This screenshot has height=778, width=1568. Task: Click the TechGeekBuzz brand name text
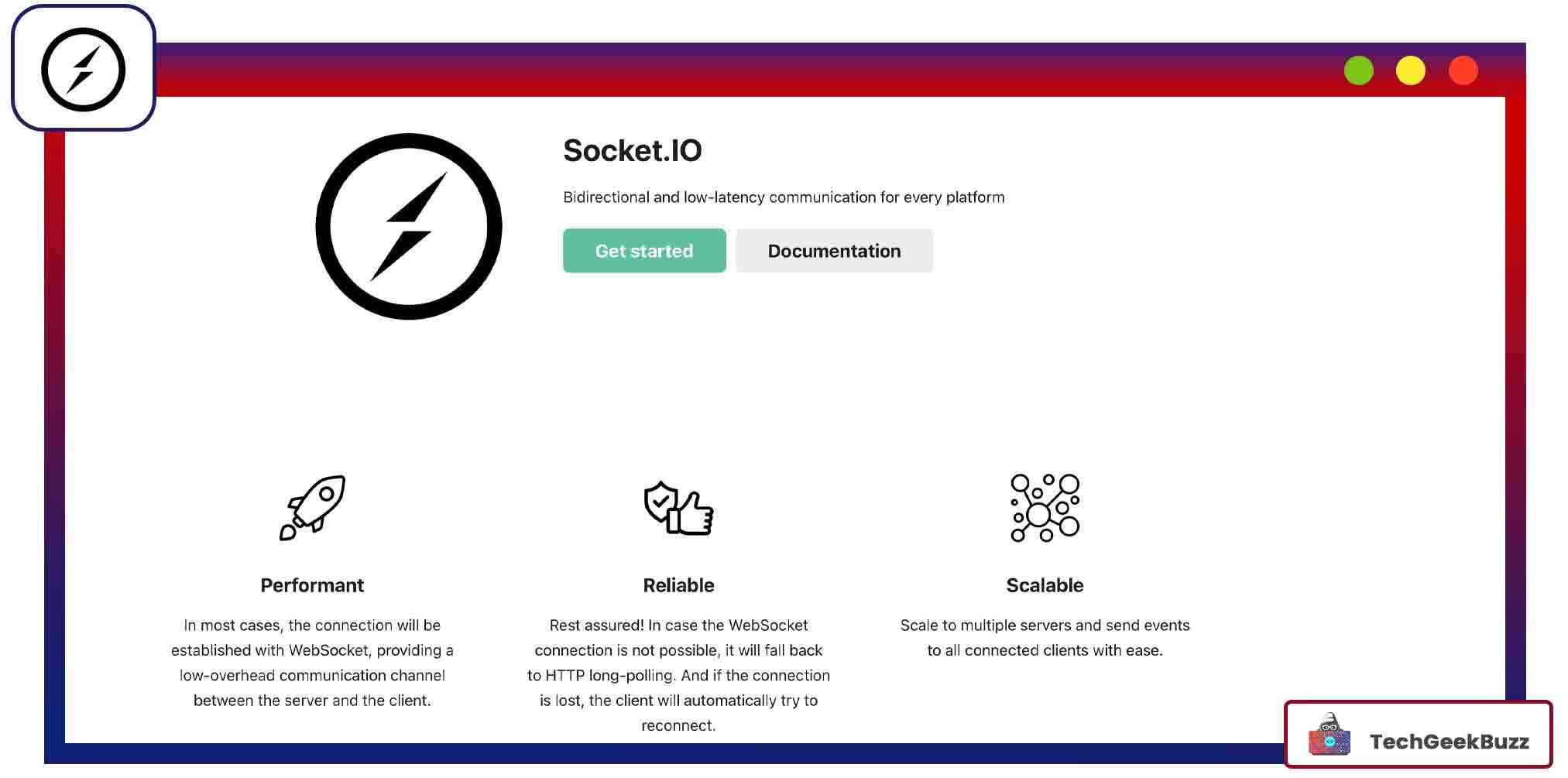coord(1449,742)
